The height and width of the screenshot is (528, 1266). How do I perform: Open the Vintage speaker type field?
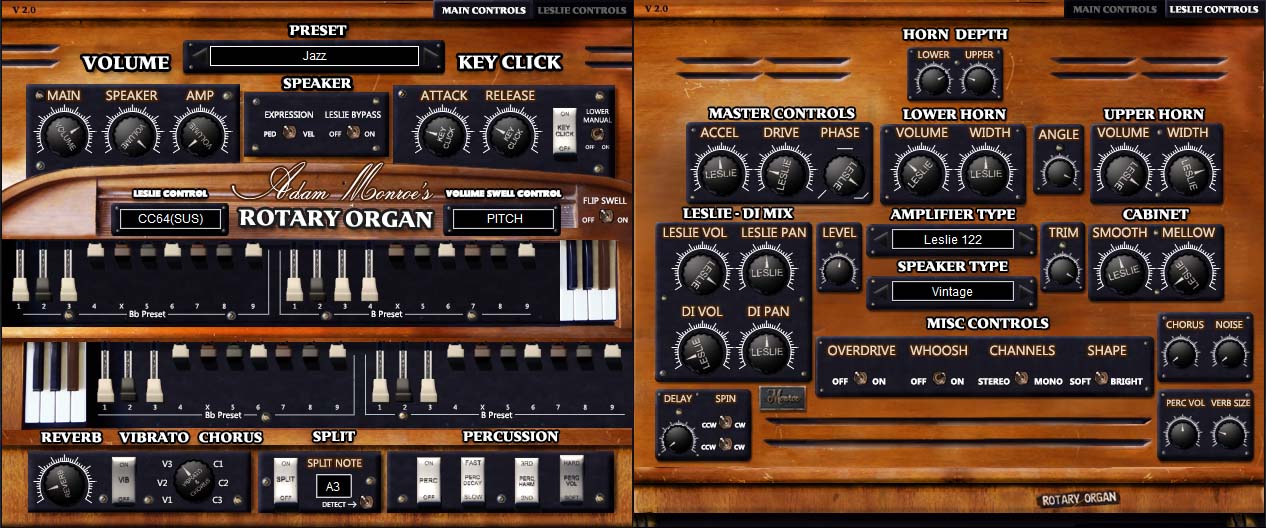(952, 292)
